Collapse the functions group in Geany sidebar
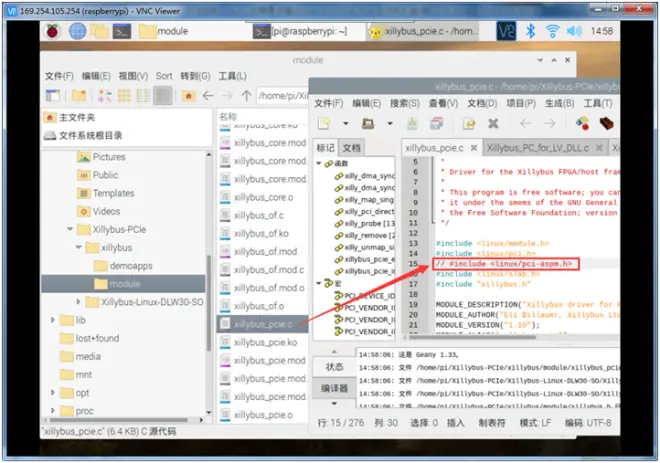Image resolution: width=660 pixels, height=463 pixels. coord(319,163)
